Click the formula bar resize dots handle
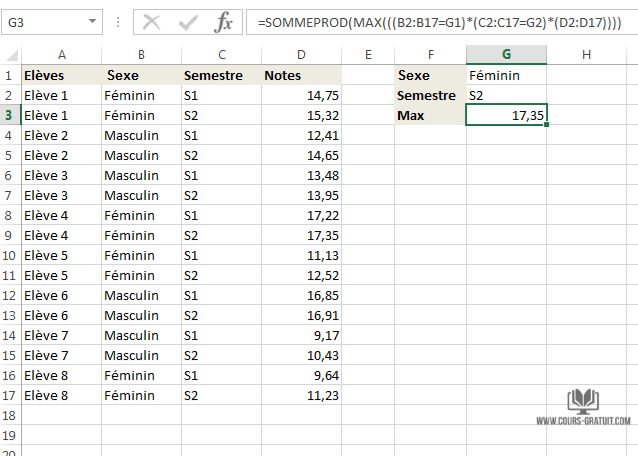The width and height of the screenshot is (638, 456). [x=119, y=21]
